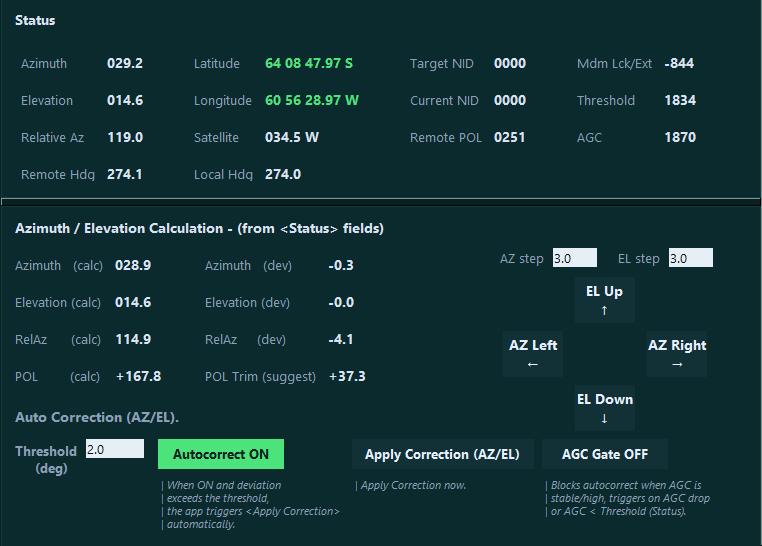Click the POL Trim suggest value +37.3
762x546 pixels.
(x=347, y=376)
